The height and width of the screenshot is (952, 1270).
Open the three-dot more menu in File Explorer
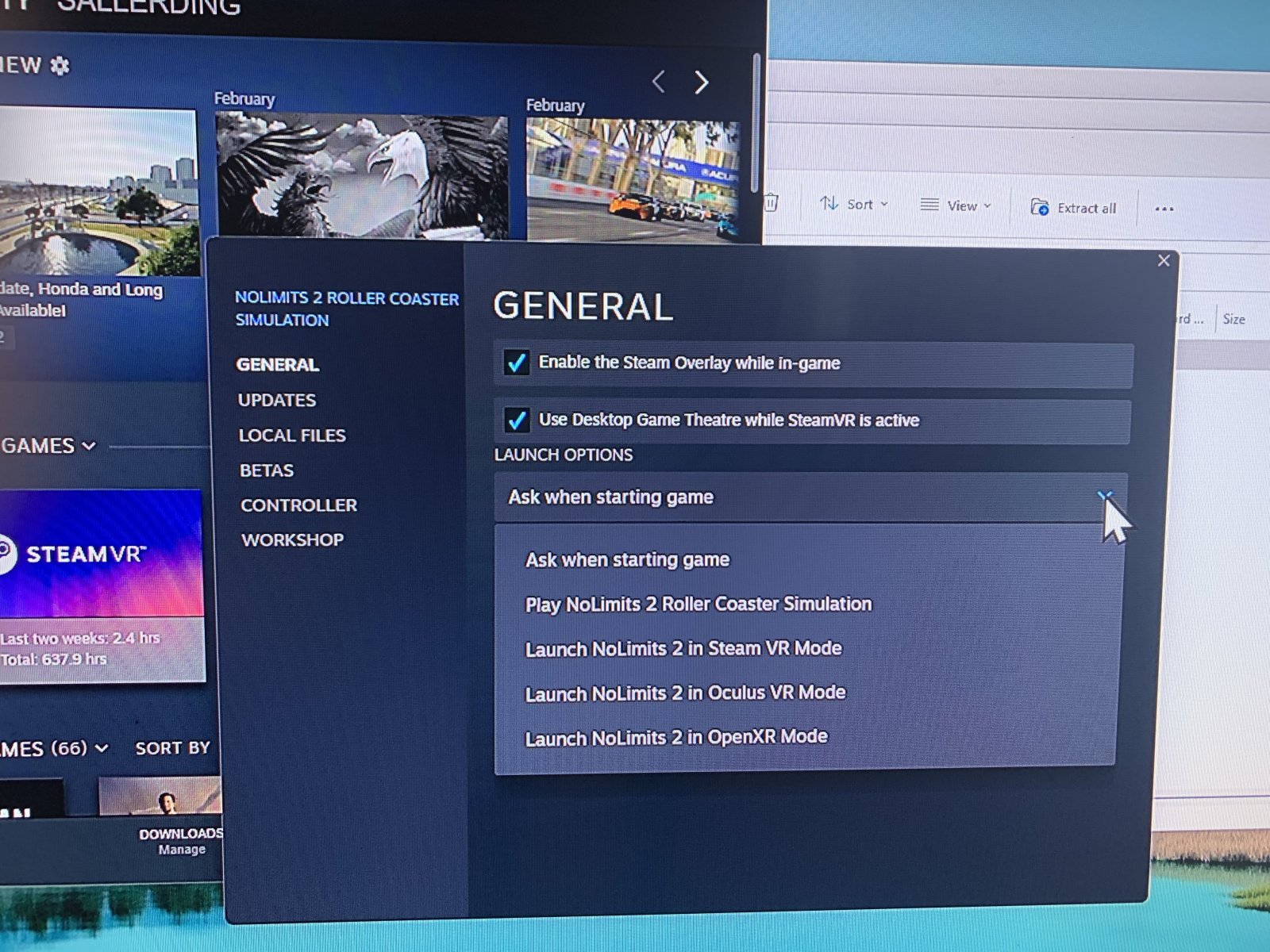point(1164,209)
